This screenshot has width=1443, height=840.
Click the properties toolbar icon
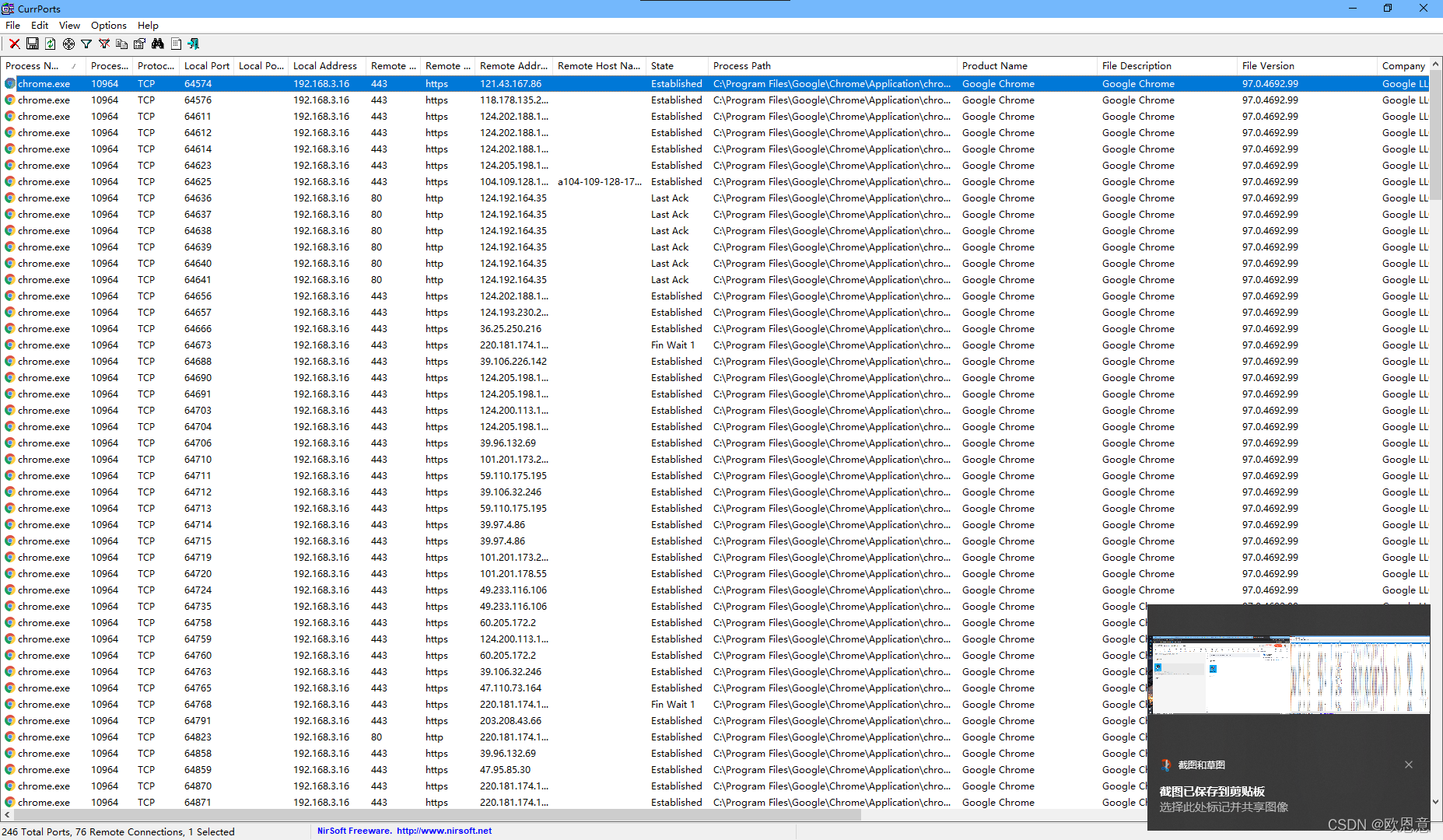(139, 44)
